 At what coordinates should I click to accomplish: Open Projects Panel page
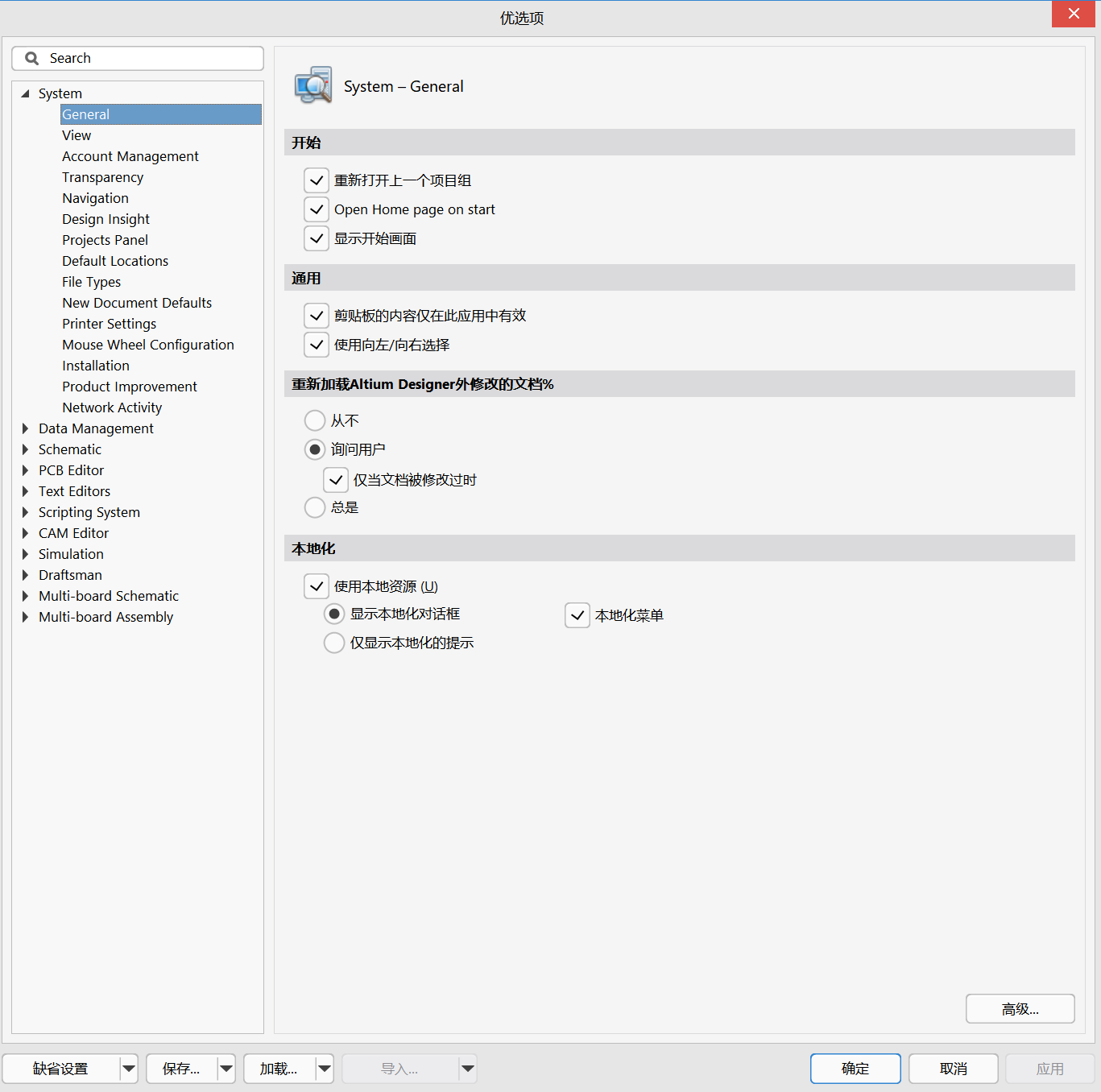(105, 240)
